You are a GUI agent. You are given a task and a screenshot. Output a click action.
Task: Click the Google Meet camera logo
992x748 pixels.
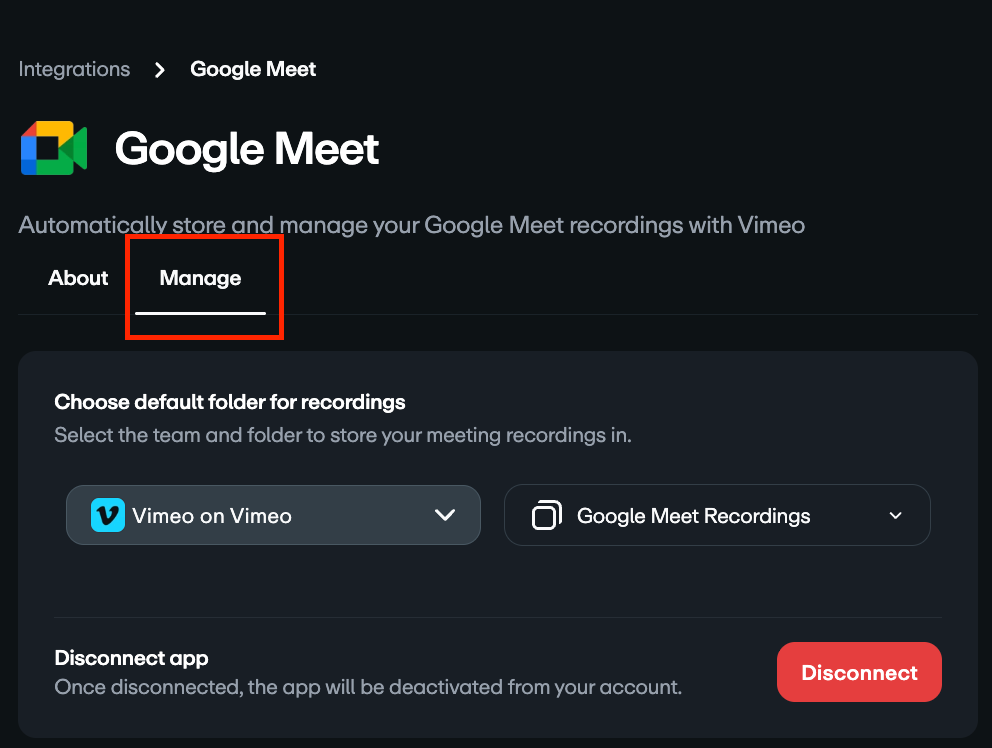click(54, 149)
